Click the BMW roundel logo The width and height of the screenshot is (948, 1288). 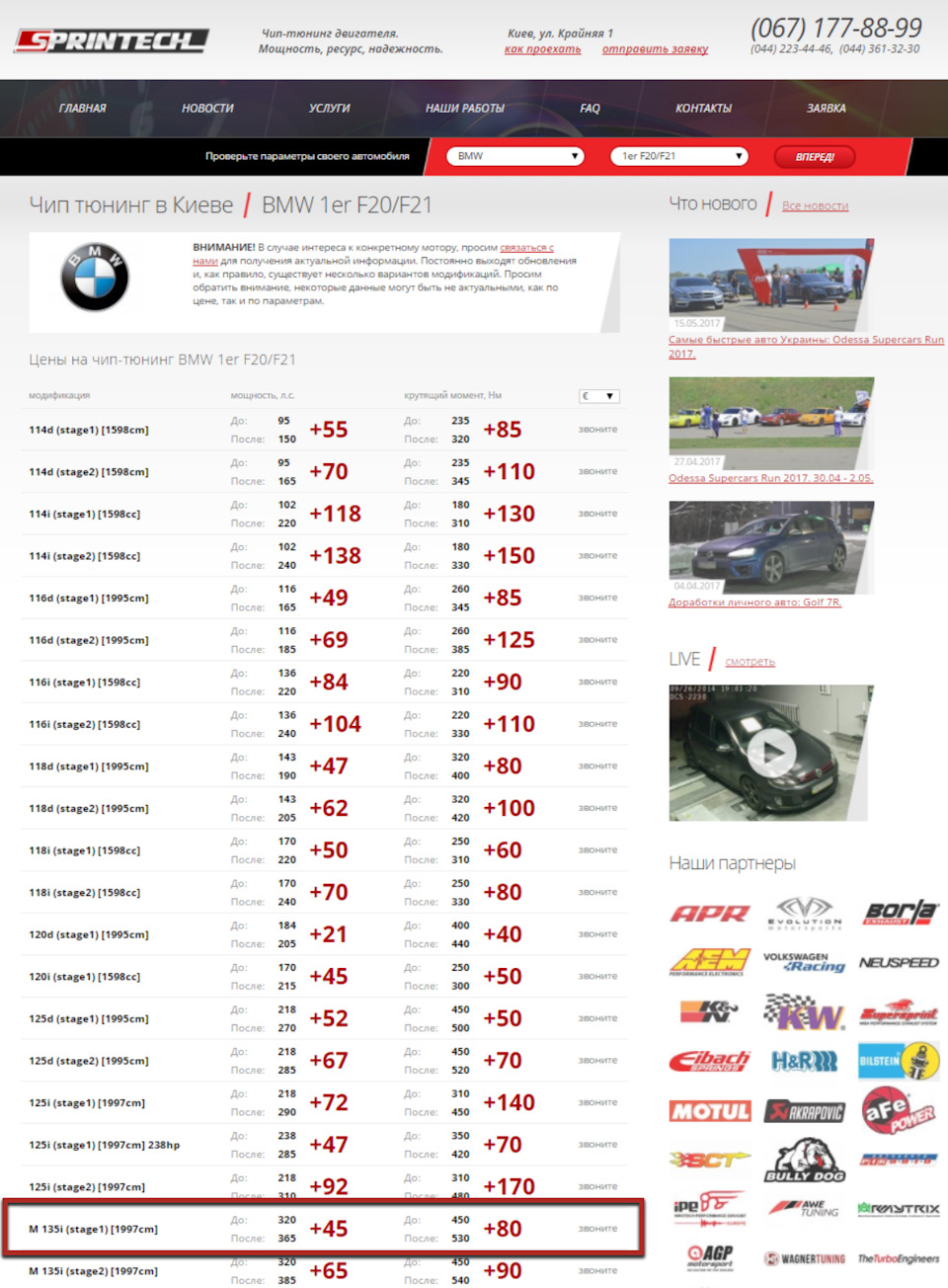click(95, 278)
